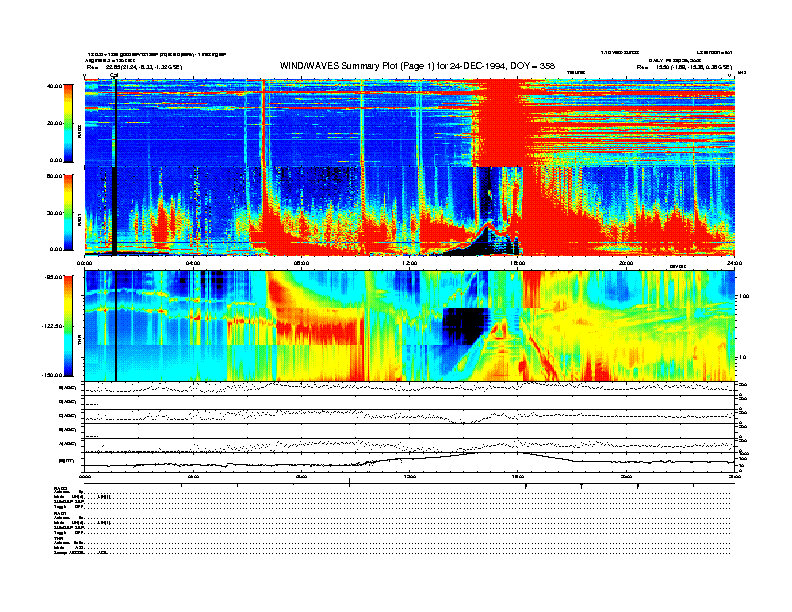Click the -122.50 color bar tick label
792x612 pixels.
(x=51, y=326)
